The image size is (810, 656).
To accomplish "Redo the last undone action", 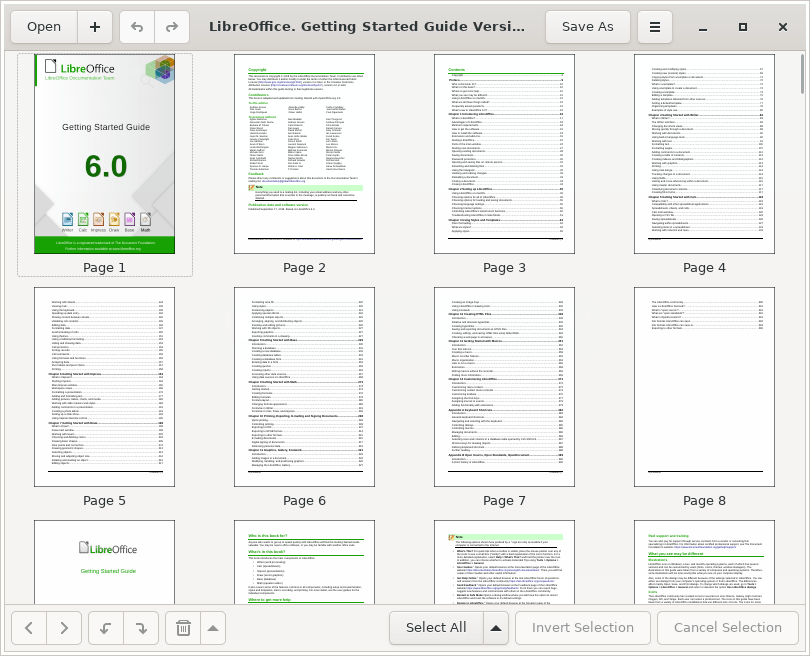I will coord(172,27).
